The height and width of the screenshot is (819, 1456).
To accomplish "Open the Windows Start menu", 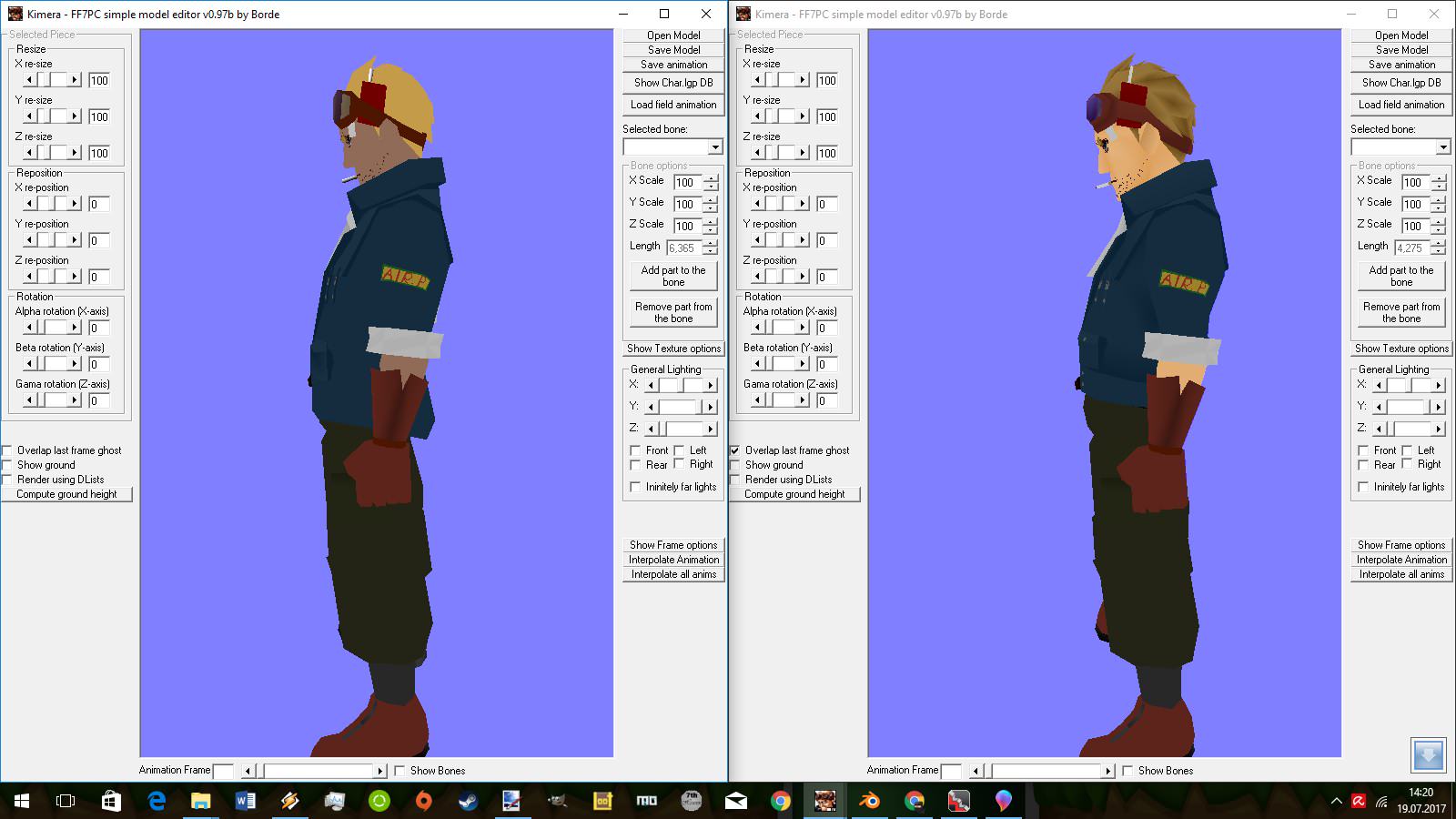I will coord(22,801).
